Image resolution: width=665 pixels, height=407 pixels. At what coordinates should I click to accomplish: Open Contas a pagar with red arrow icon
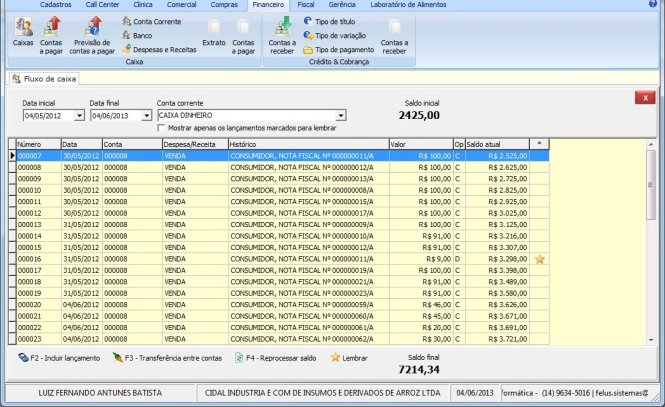pos(51,36)
